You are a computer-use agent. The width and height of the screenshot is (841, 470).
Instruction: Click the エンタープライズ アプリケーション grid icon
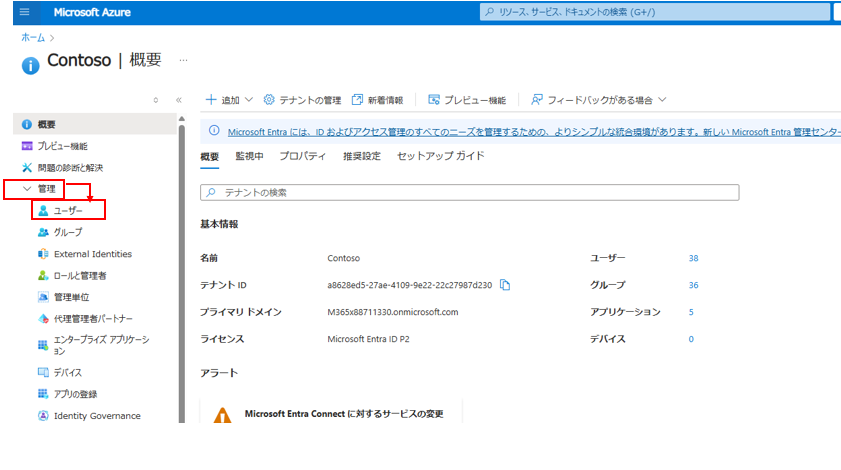(43, 345)
